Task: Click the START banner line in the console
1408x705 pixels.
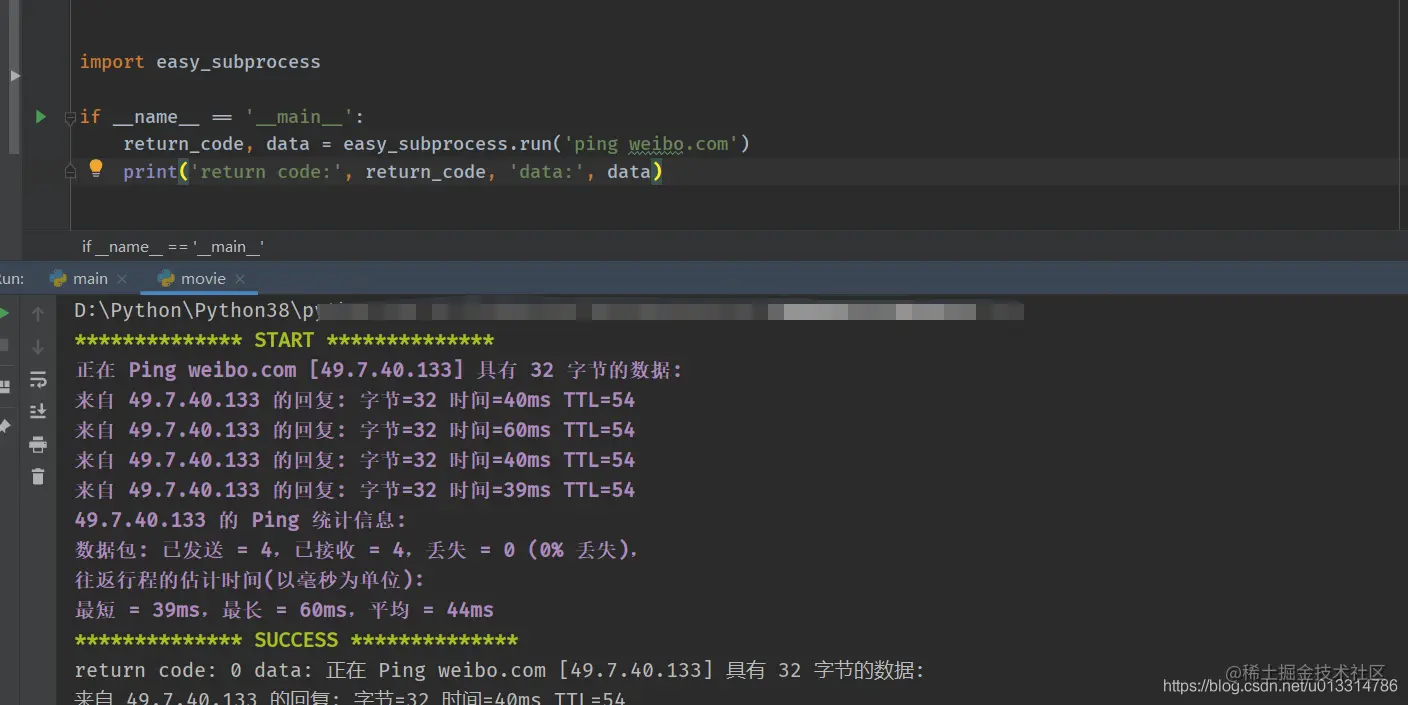Action: [x=284, y=340]
